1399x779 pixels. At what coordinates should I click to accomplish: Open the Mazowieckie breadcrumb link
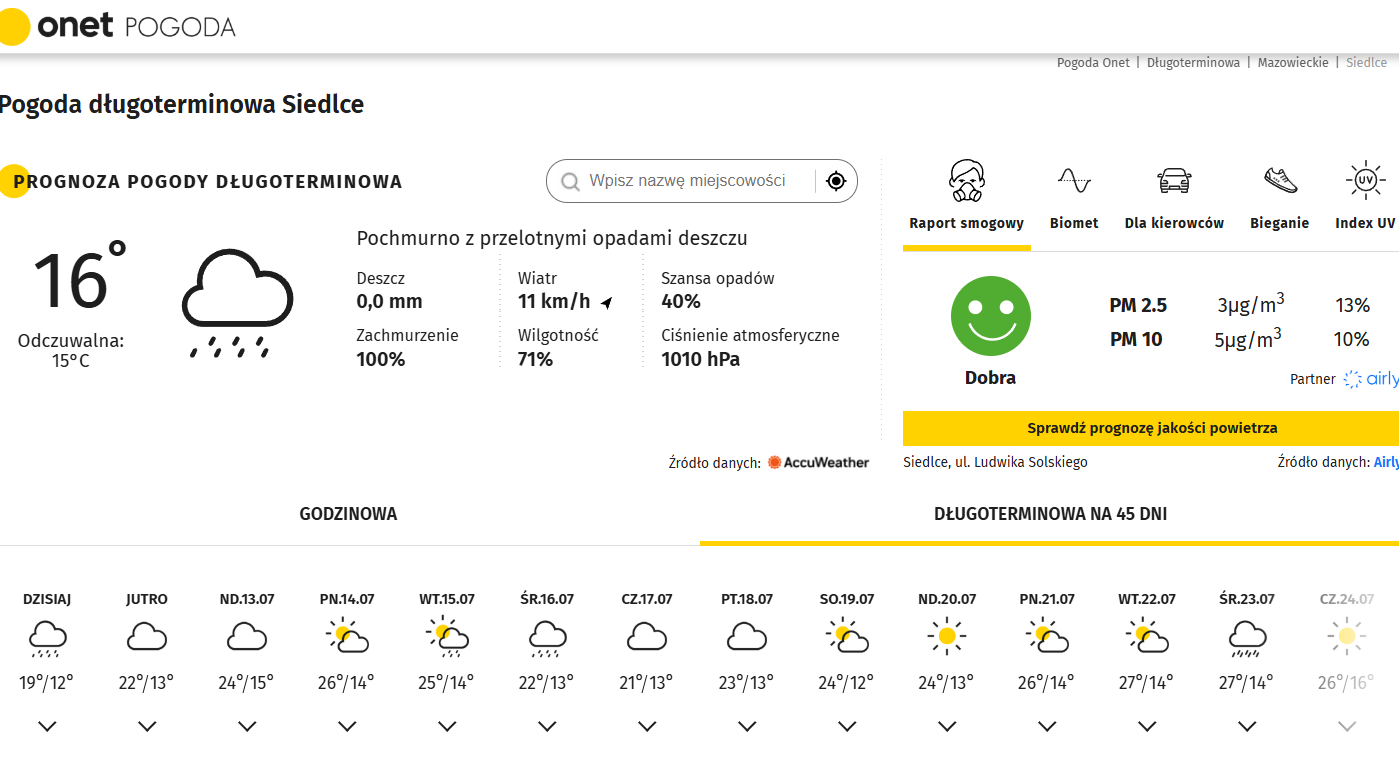1293,62
